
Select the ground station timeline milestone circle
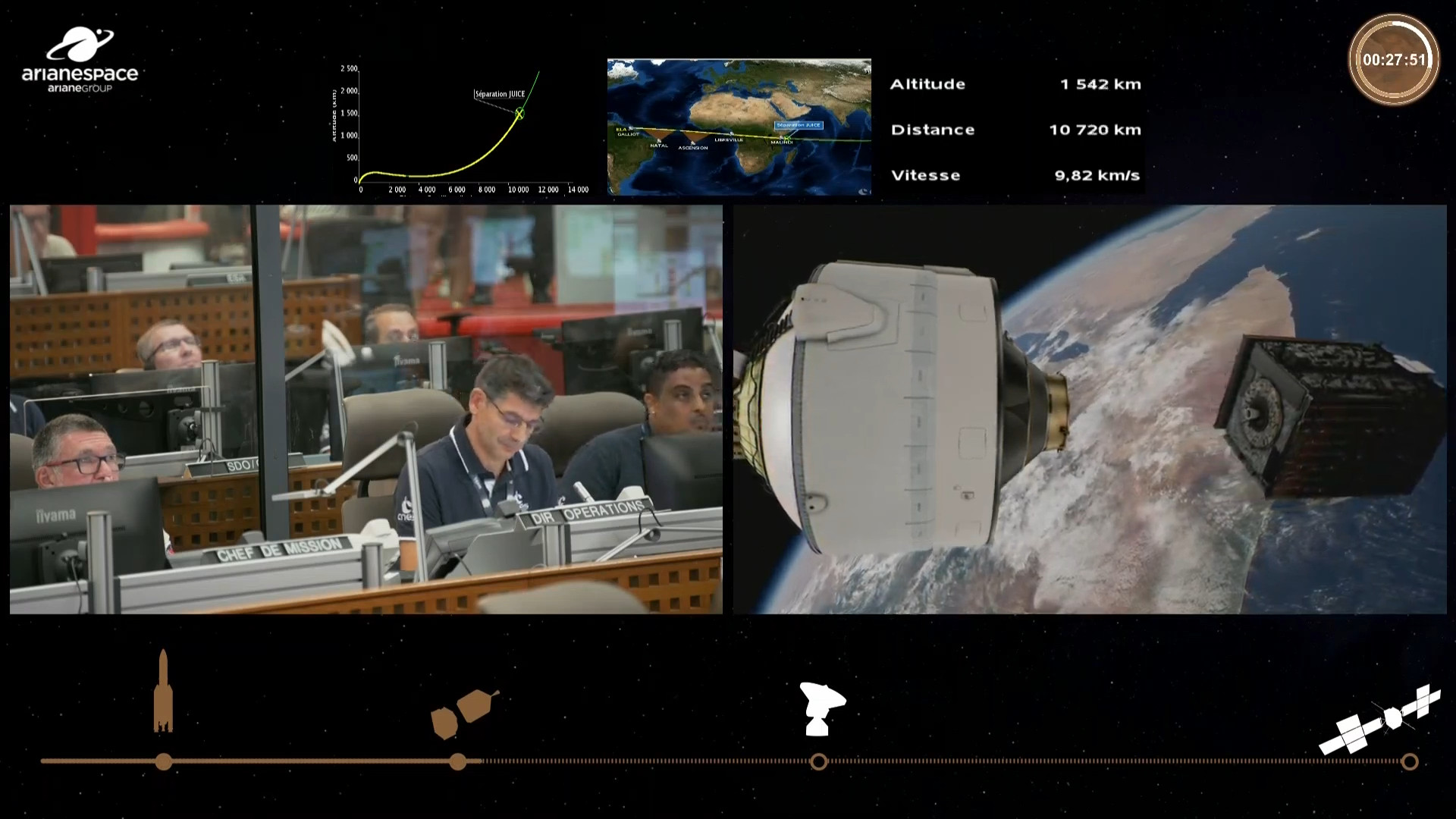click(818, 761)
